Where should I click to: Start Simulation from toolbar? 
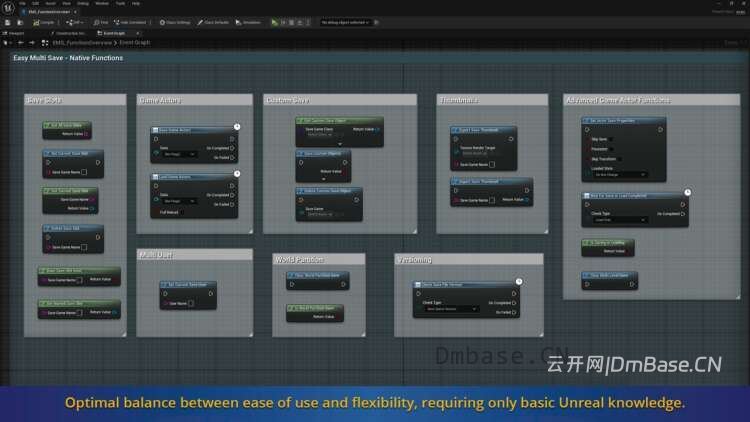(x=248, y=22)
